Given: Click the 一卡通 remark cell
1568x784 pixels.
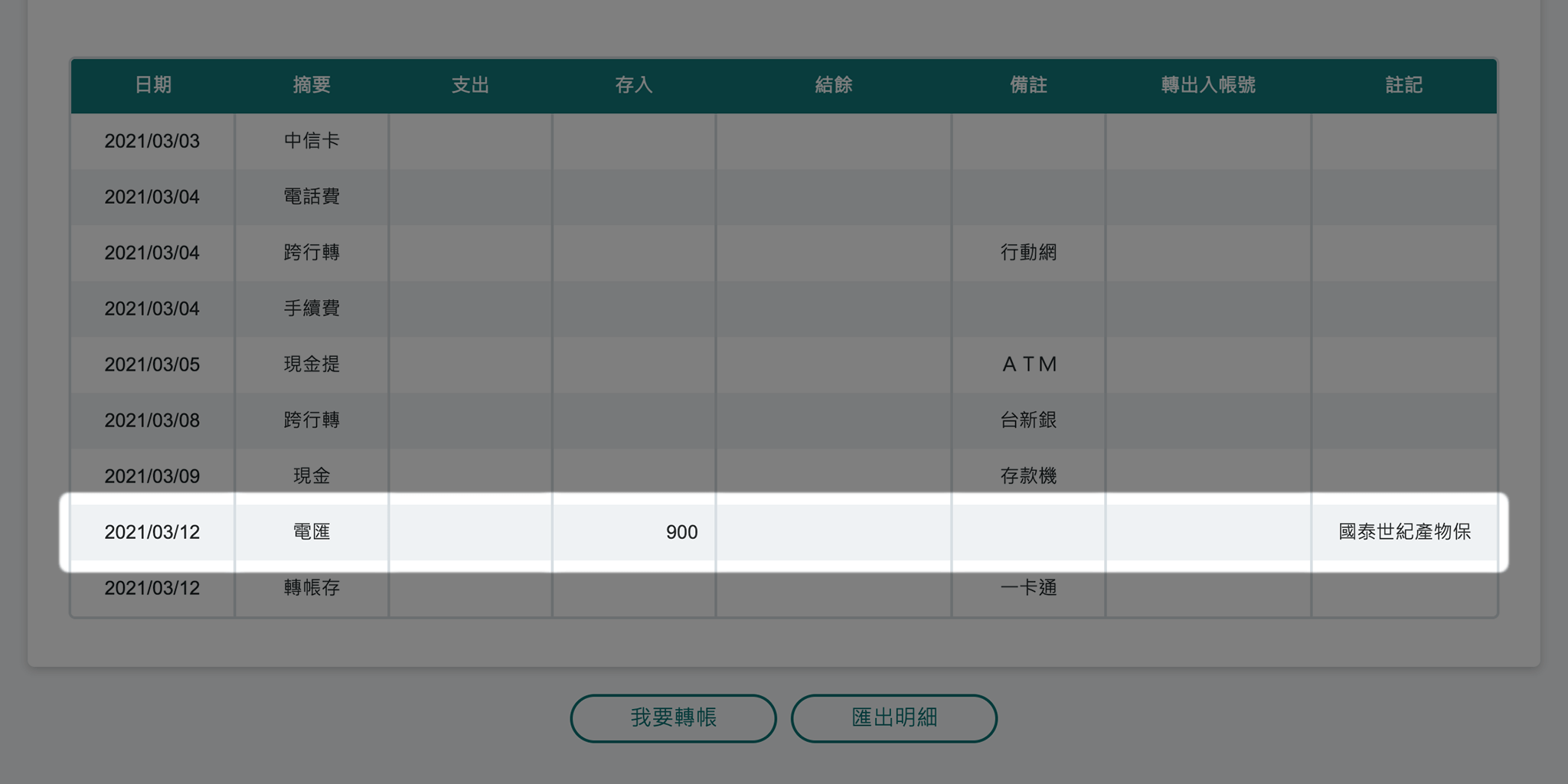Looking at the screenshot, I should (1029, 588).
